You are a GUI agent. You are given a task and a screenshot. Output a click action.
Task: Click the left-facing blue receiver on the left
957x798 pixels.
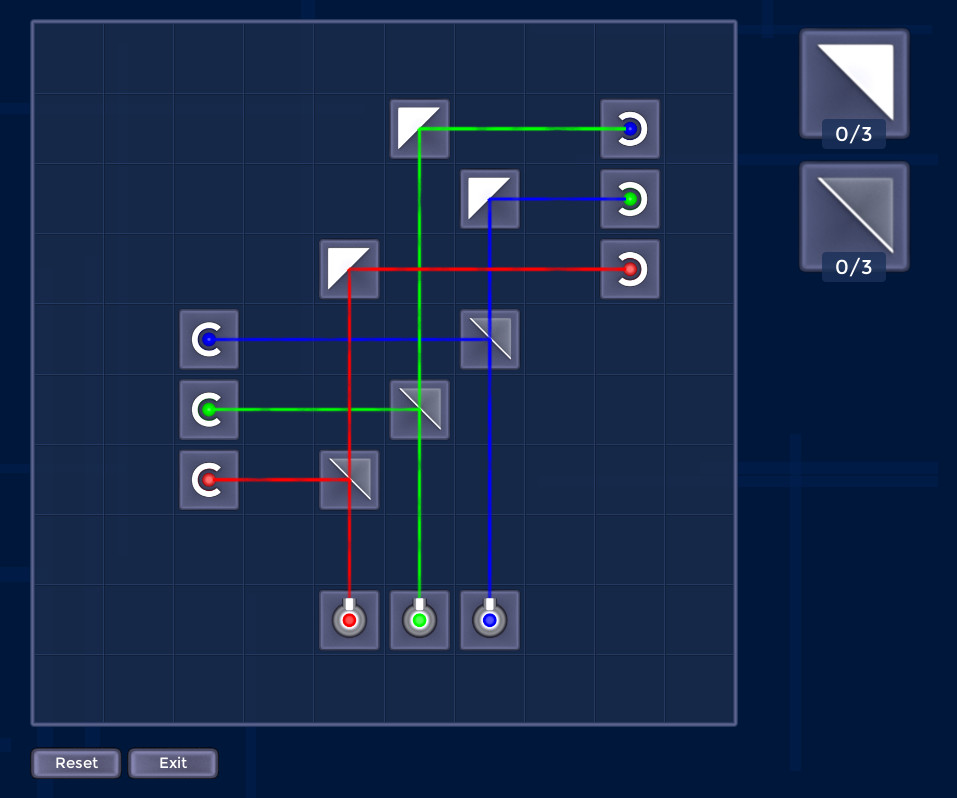[208, 340]
